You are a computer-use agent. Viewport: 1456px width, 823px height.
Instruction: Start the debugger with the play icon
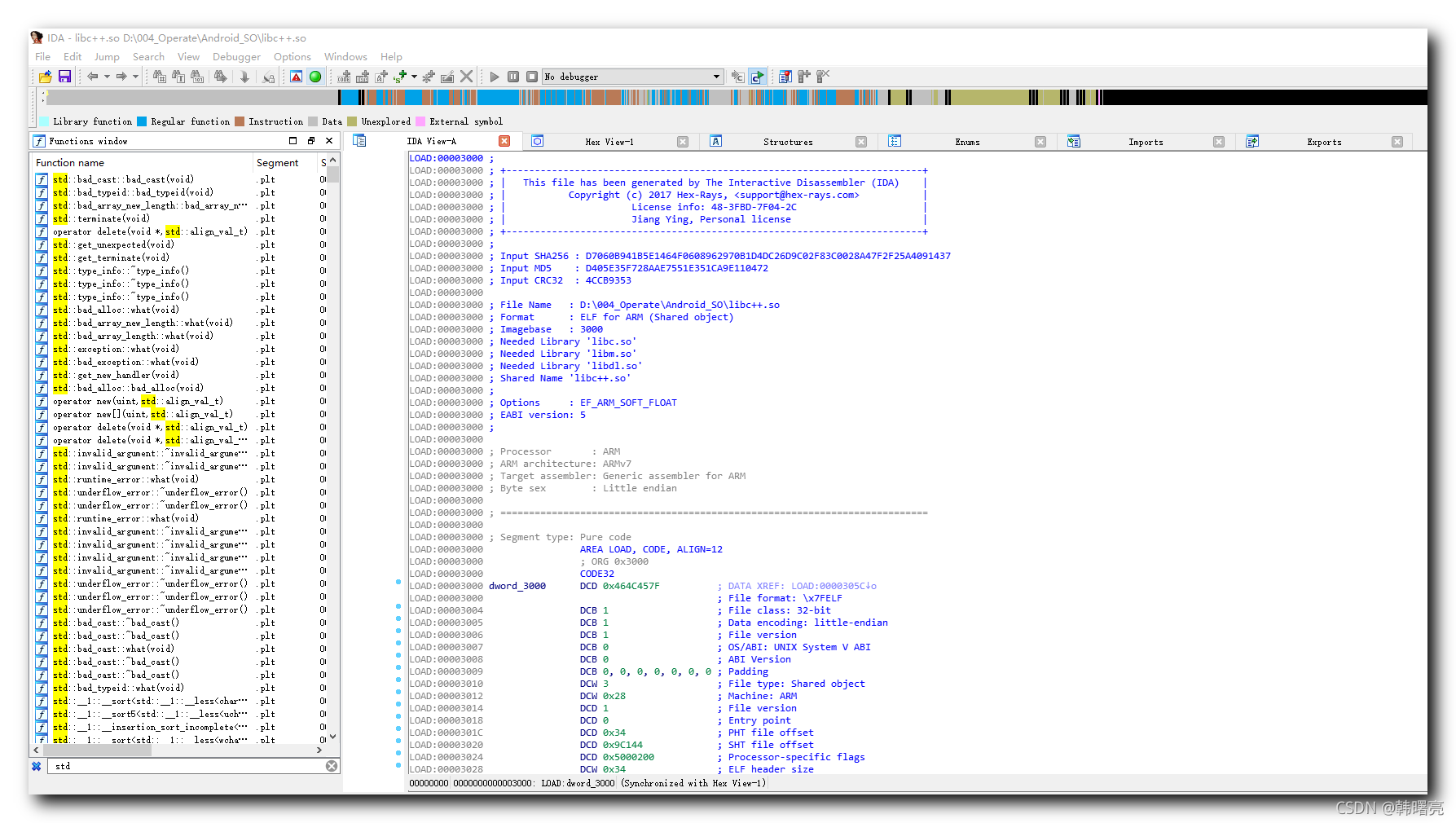[x=495, y=76]
